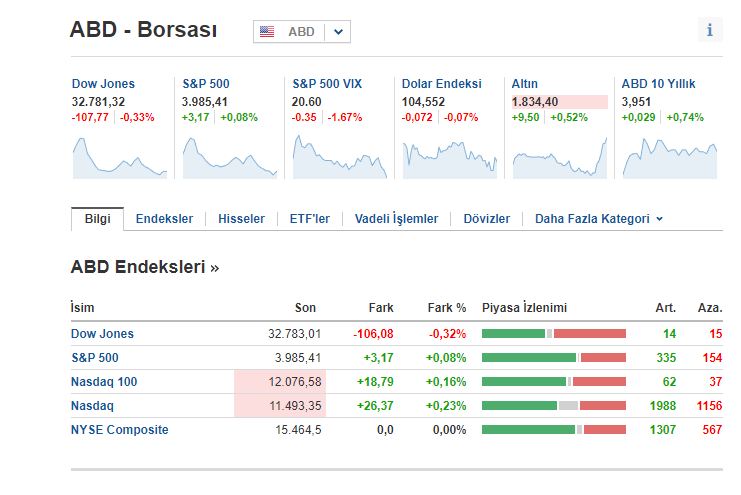This screenshot has height=495, width=741.
Task: Sort table by Fark % column
Action: pyautogui.click(x=447, y=308)
